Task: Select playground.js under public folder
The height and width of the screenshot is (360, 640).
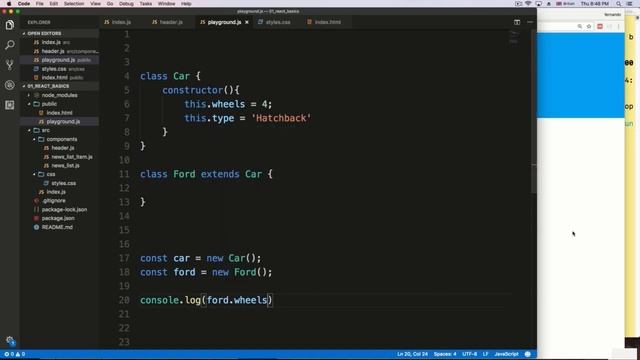Action: 63,122
